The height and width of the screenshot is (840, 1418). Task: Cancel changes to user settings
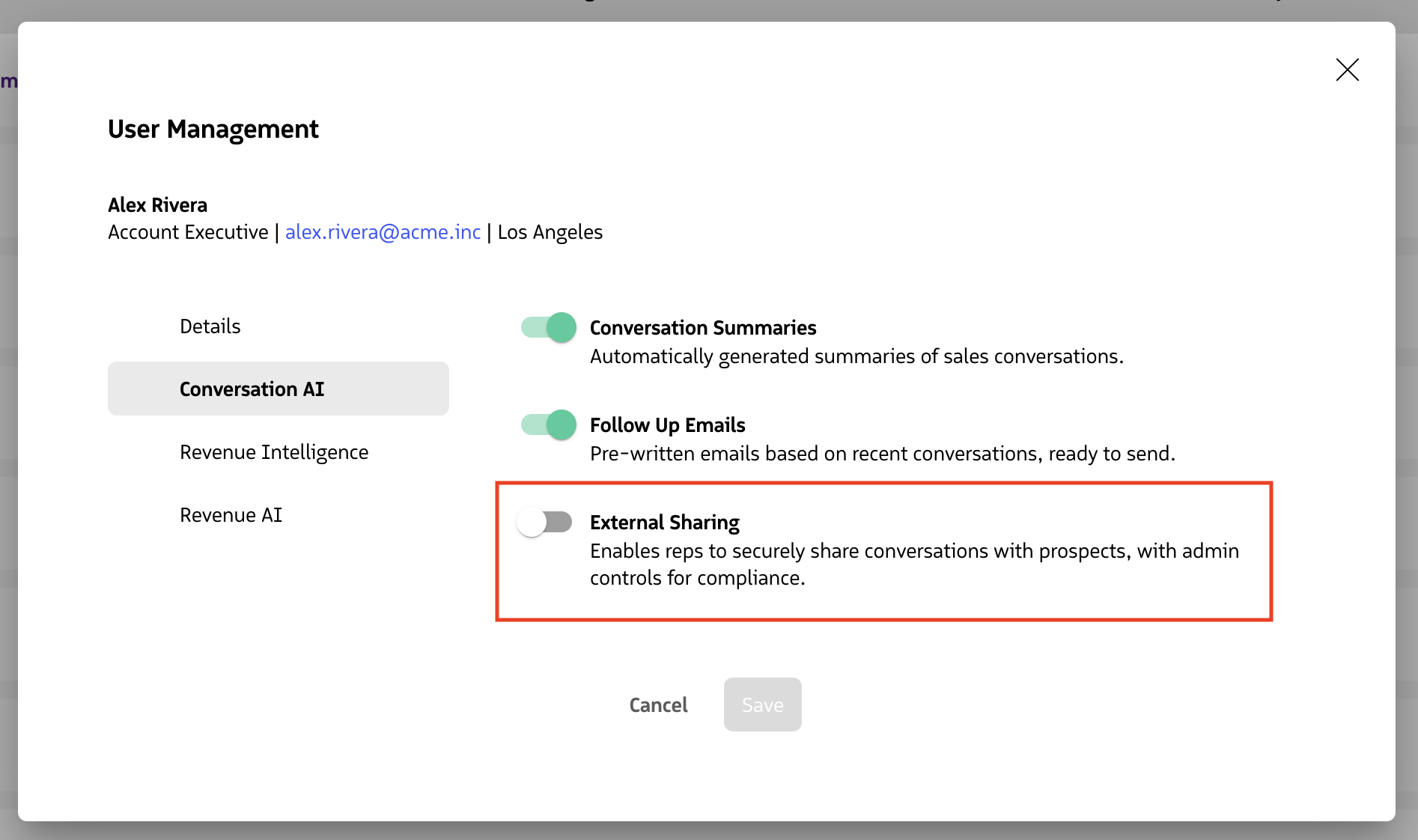point(658,704)
